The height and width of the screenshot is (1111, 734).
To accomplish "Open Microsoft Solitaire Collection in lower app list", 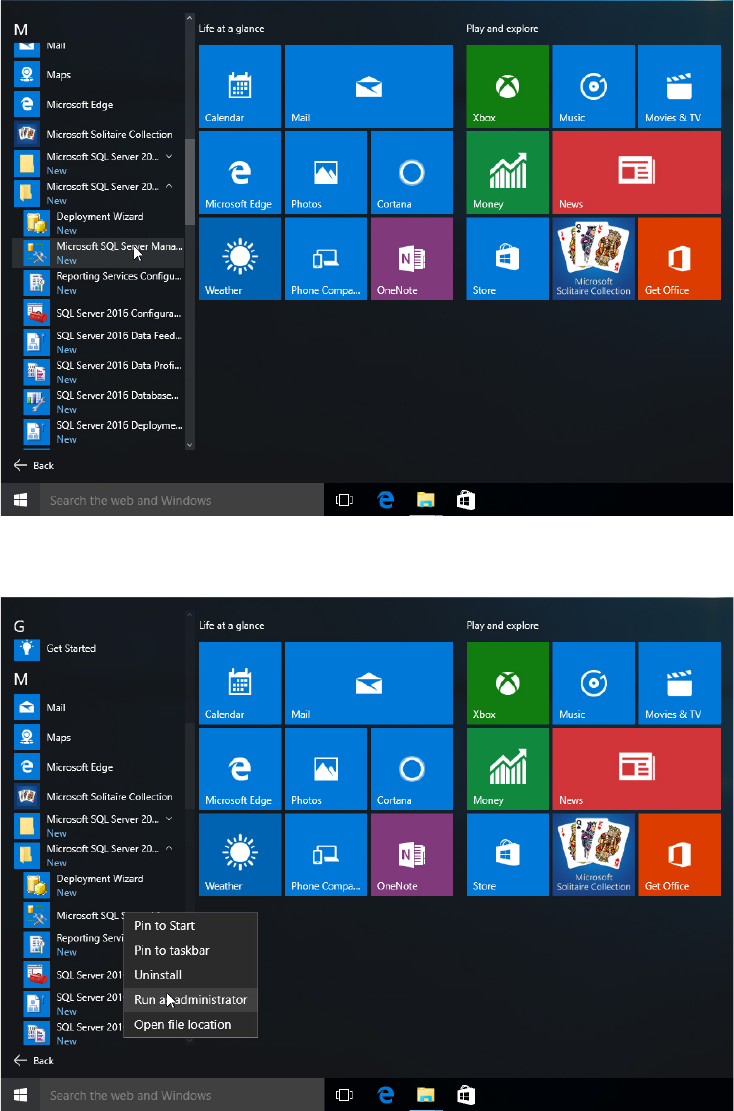I will click(98, 796).
